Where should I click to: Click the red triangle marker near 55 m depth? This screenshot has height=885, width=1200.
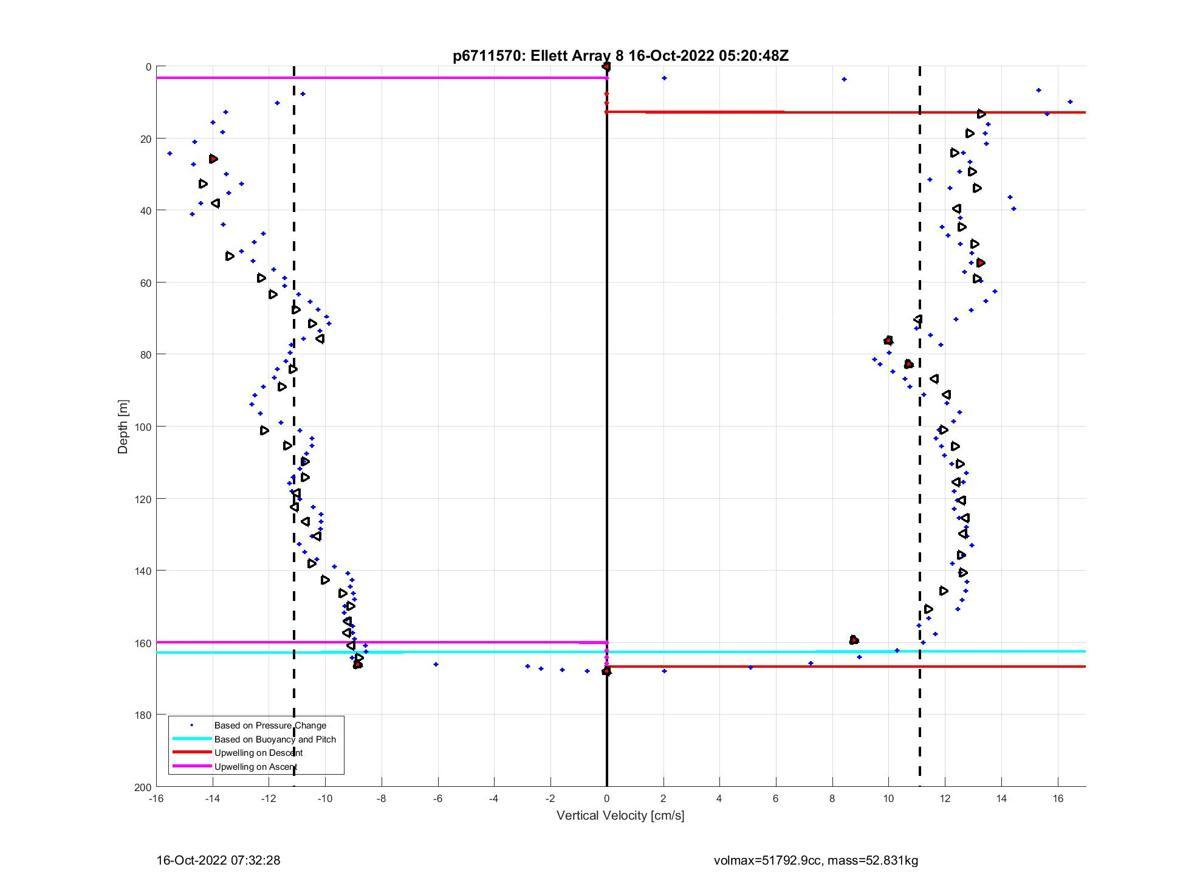980,263
